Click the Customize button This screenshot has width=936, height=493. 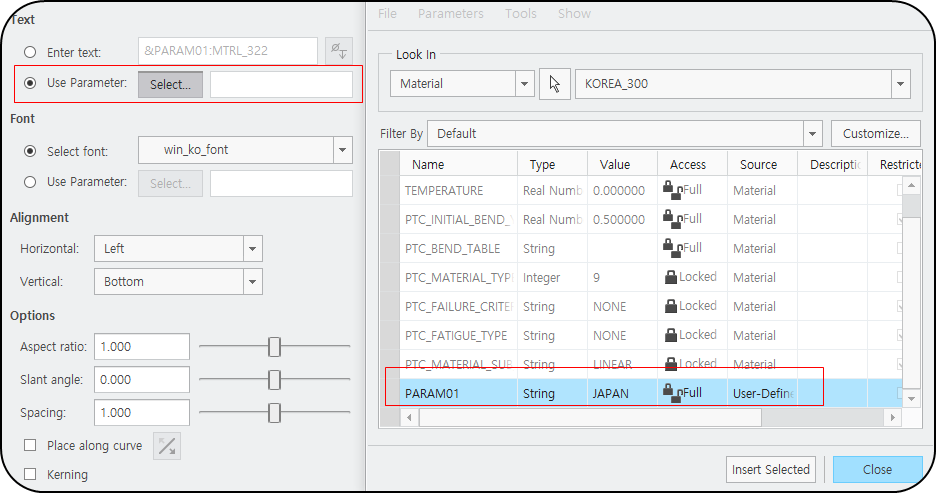[876, 134]
